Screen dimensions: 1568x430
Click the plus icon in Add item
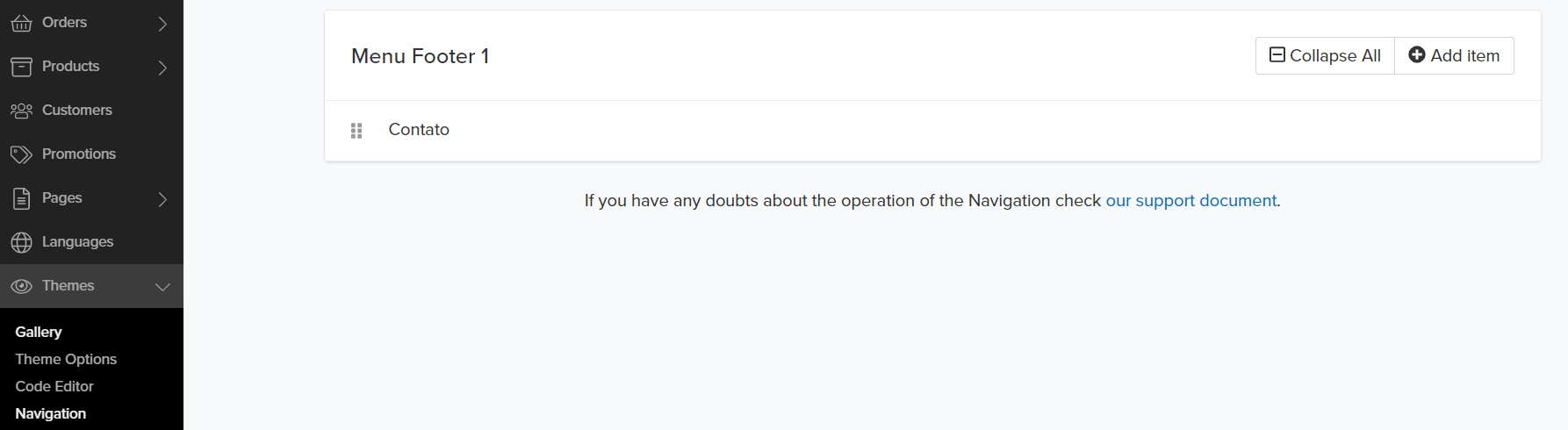tap(1417, 55)
